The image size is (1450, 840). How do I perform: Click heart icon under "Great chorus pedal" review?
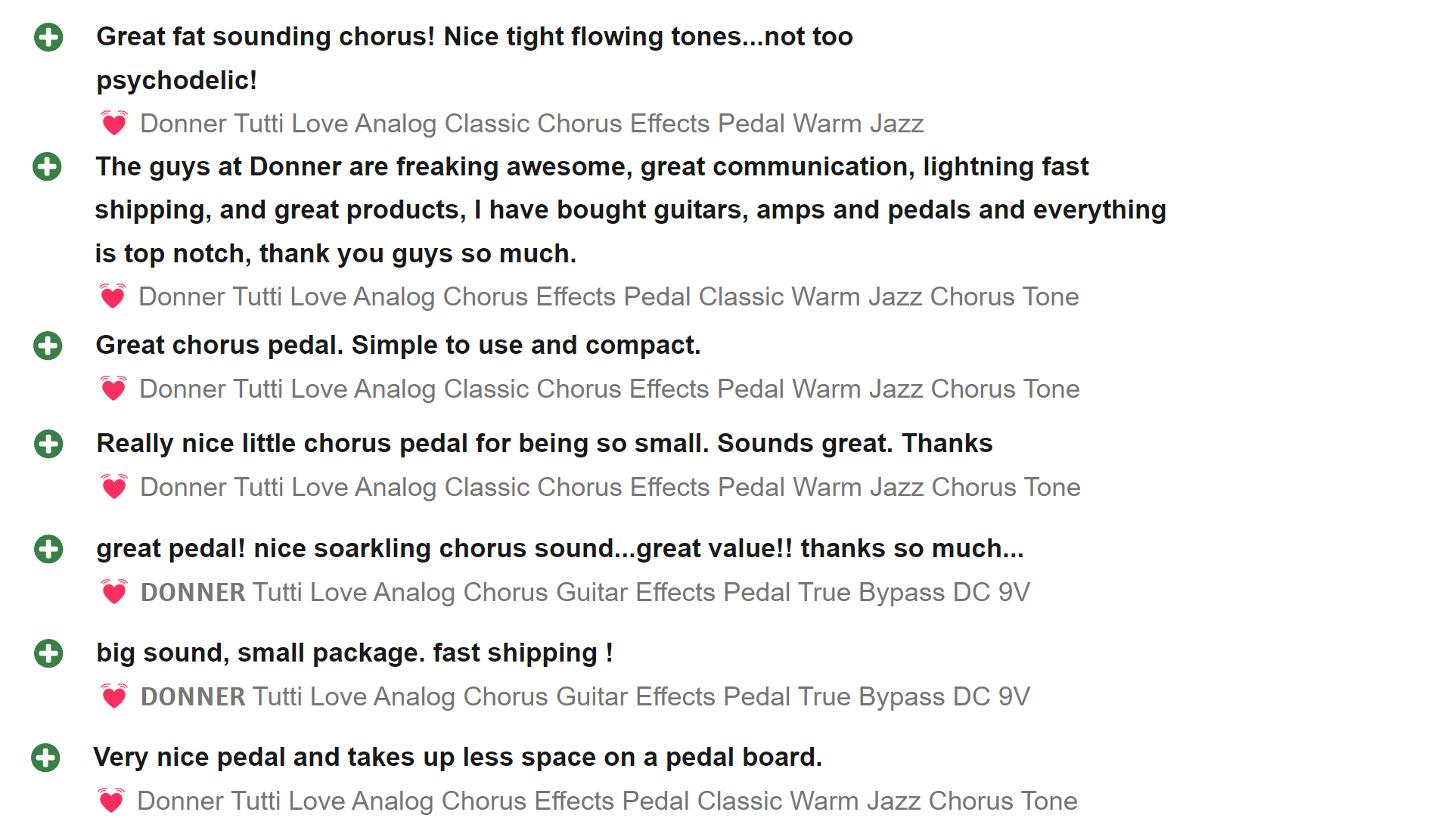click(x=113, y=389)
